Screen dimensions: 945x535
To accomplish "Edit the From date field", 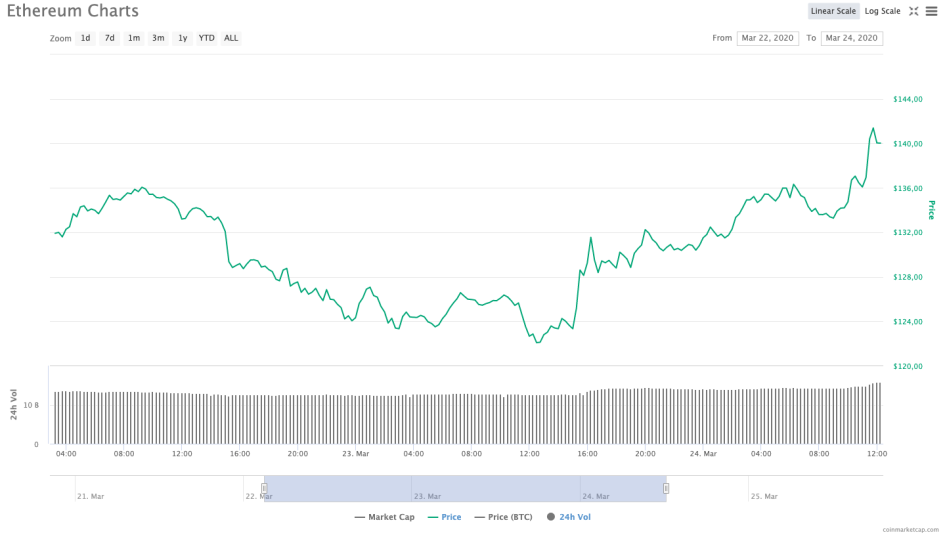I will click(767, 38).
